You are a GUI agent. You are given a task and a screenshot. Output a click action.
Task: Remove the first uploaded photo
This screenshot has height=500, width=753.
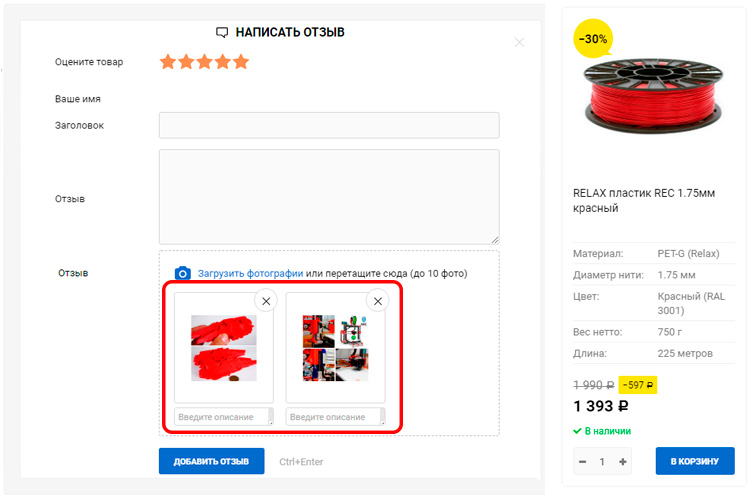(x=266, y=301)
